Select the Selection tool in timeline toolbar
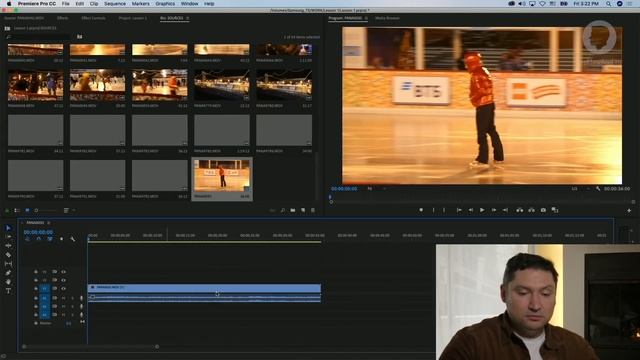640x360 pixels. 8,228
